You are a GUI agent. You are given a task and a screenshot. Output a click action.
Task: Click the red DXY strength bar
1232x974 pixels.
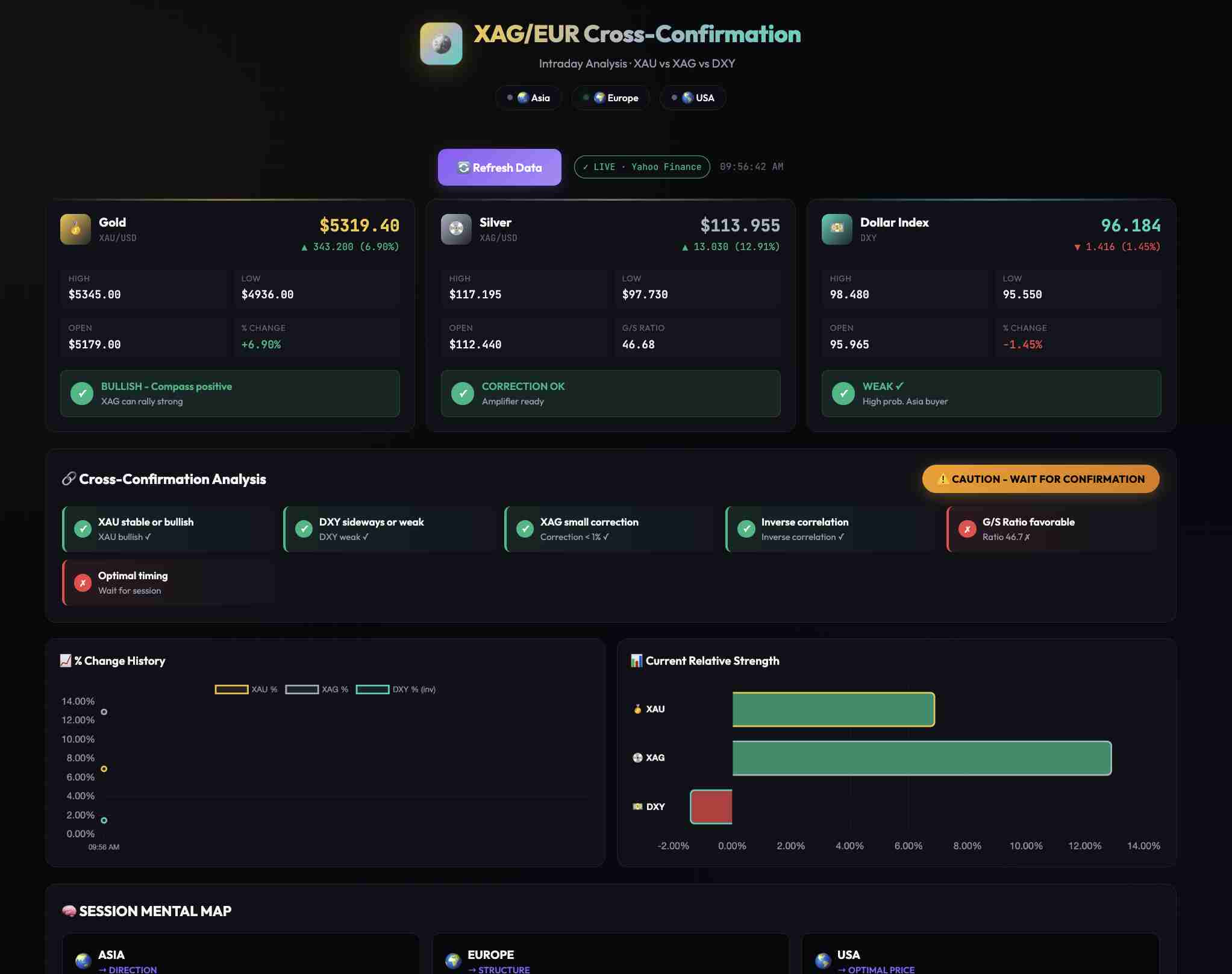711,806
